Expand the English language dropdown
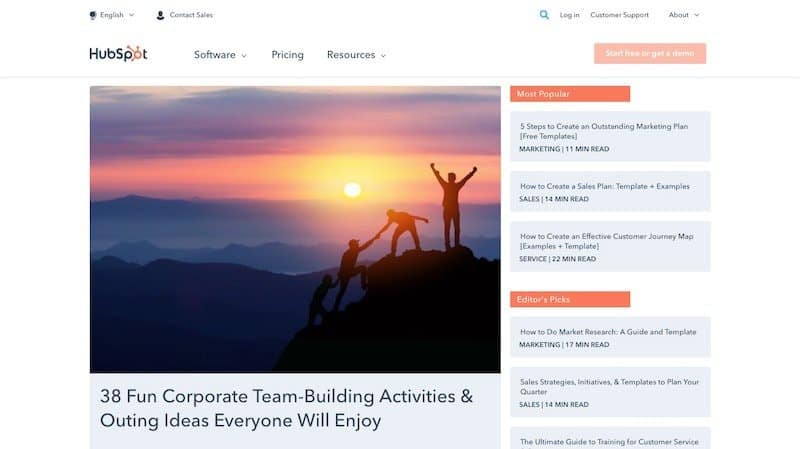The width and height of the screenshot is (800, 449). (112, 15)
